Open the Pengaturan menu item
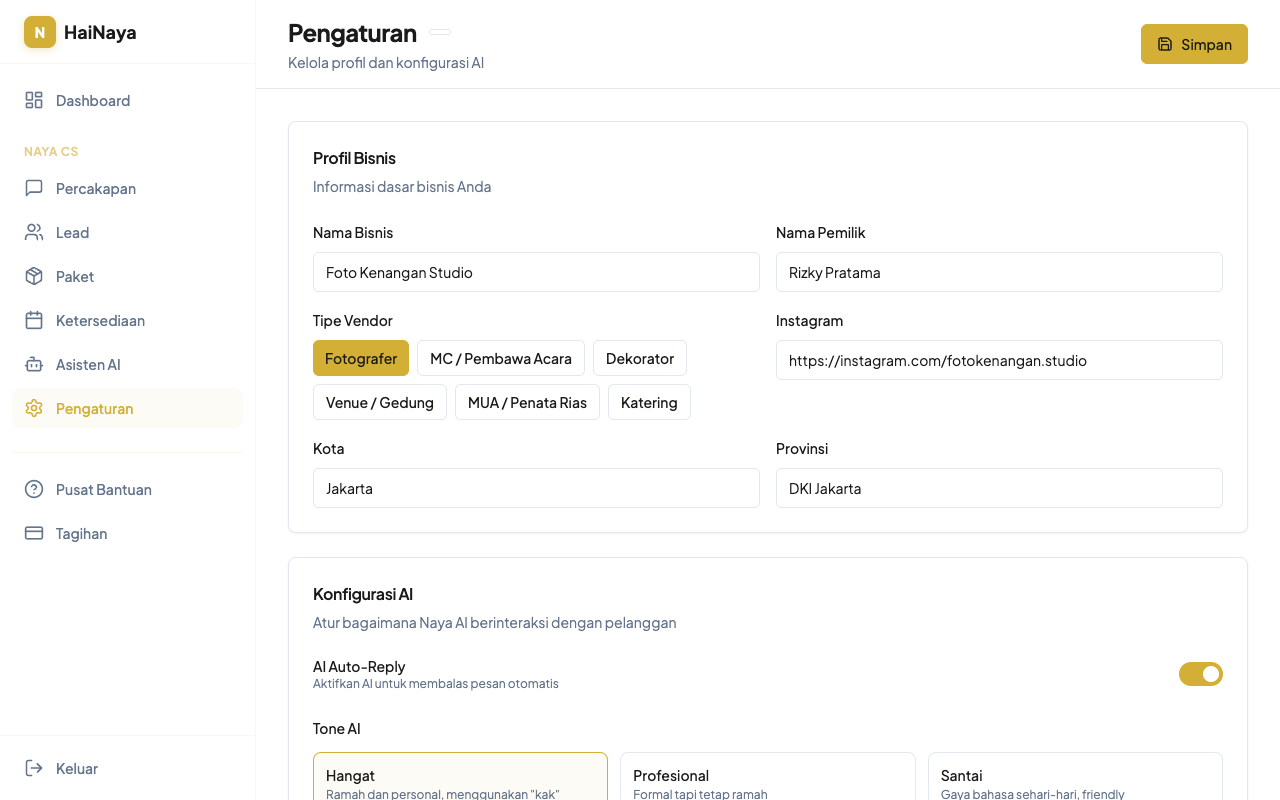The image size is (1280, 800). click(94, 408)
